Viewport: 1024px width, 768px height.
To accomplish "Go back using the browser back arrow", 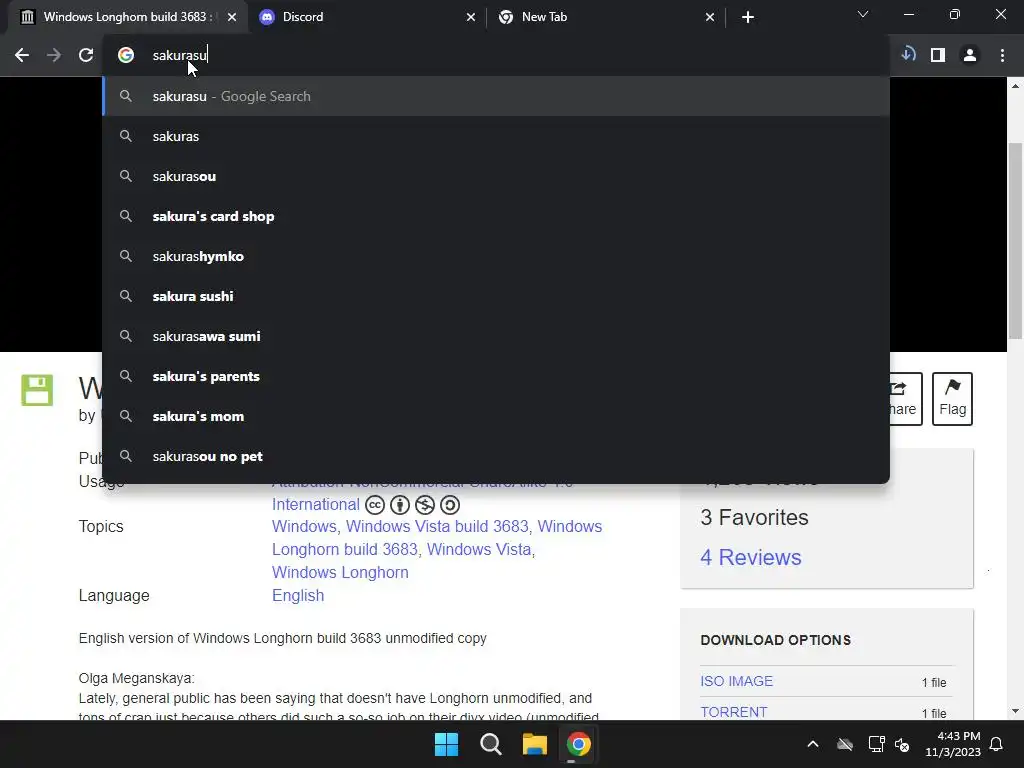I will pos(22,56).
